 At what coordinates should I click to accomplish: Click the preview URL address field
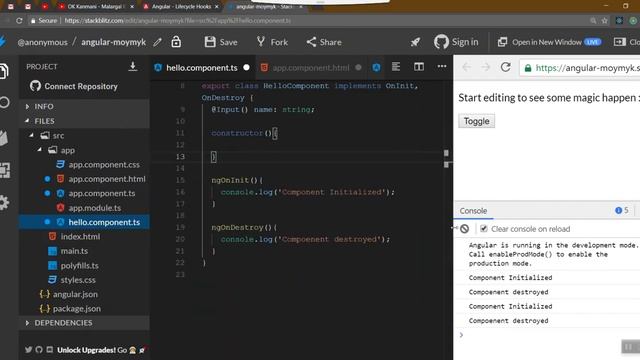click(580, 68)
